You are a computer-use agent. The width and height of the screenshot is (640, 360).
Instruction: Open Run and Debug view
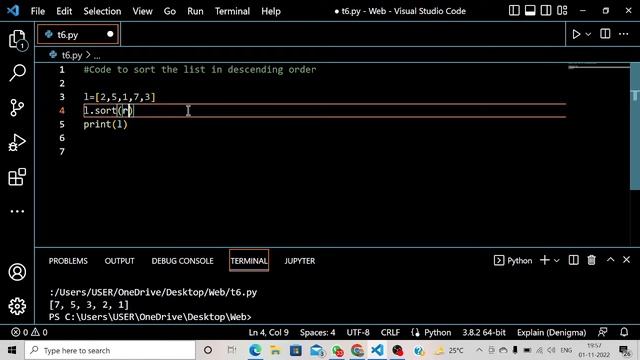17,142
